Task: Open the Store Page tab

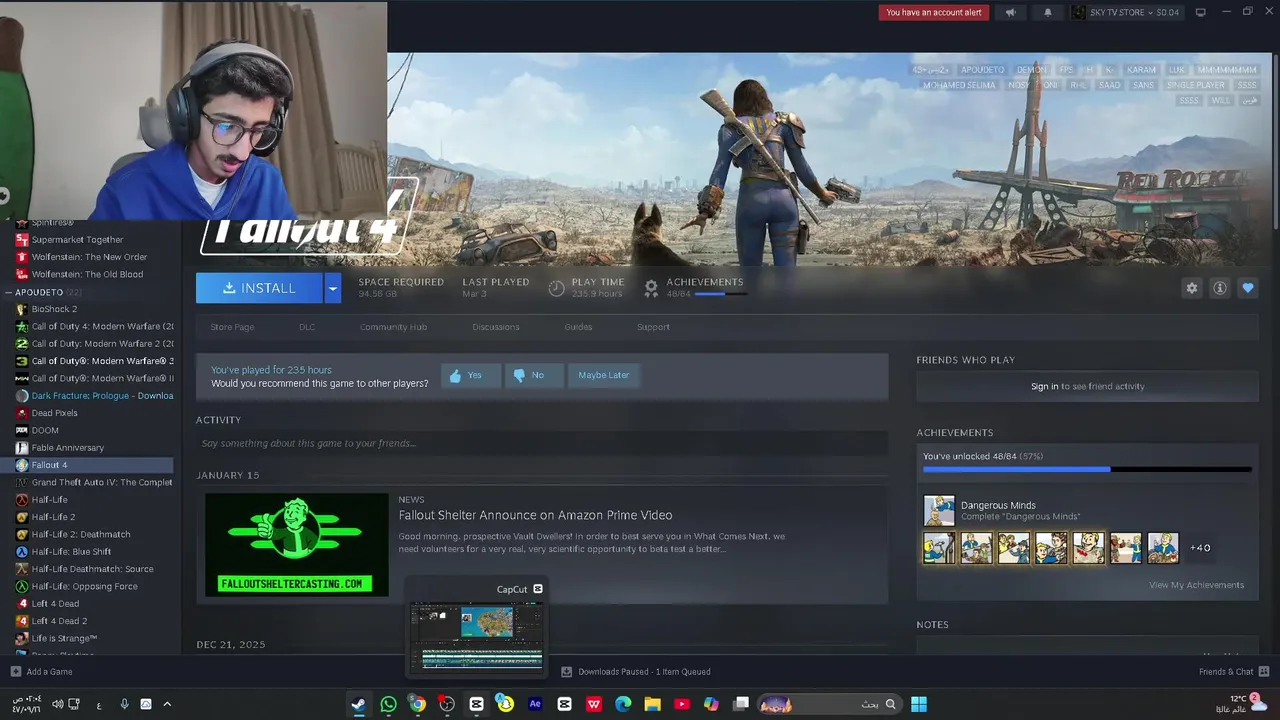Action: pos(232,327)
